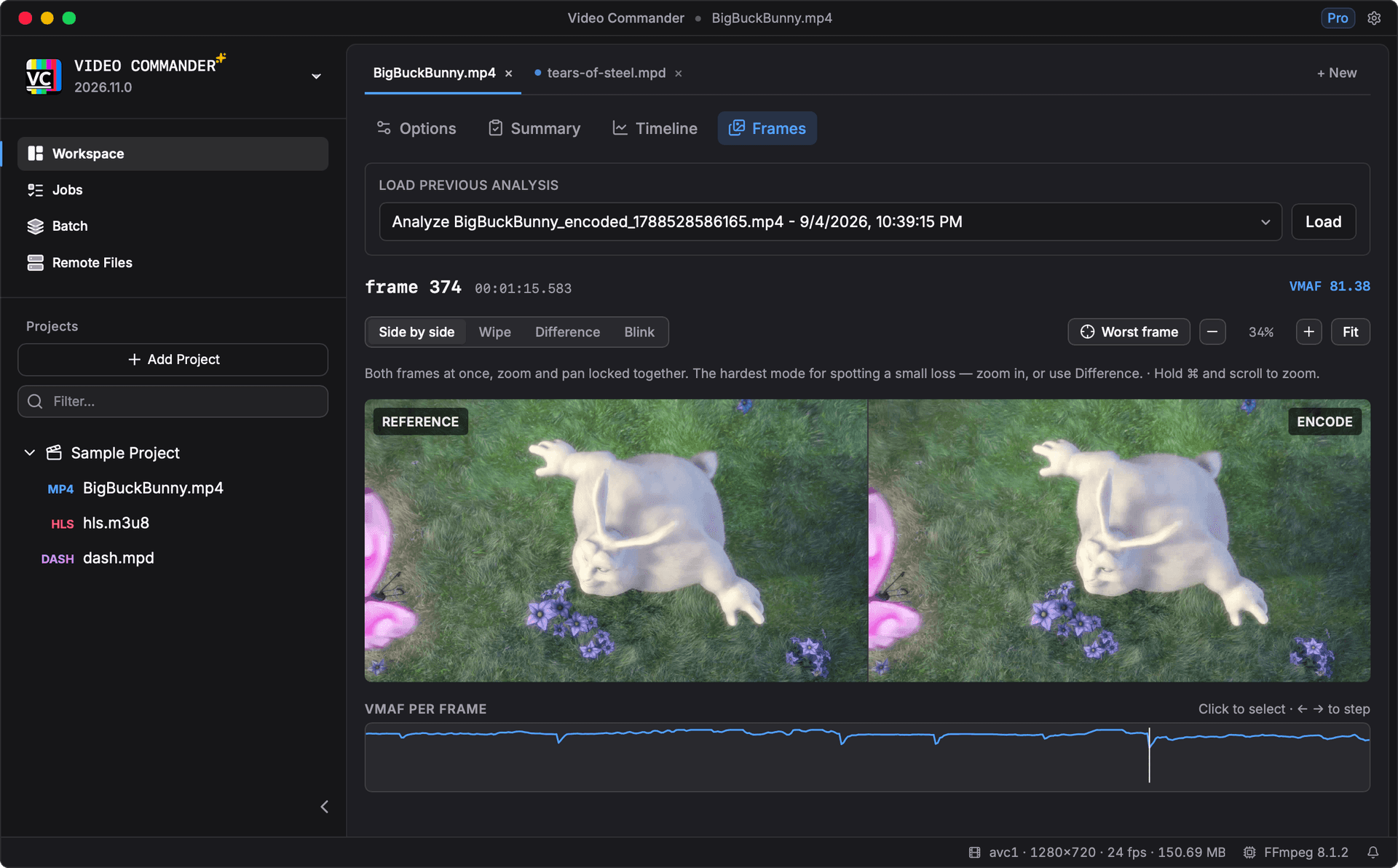This screenshot has width=1398, height=868.
Task: Switch comparison mode to Difference
Action: (568, 332)
